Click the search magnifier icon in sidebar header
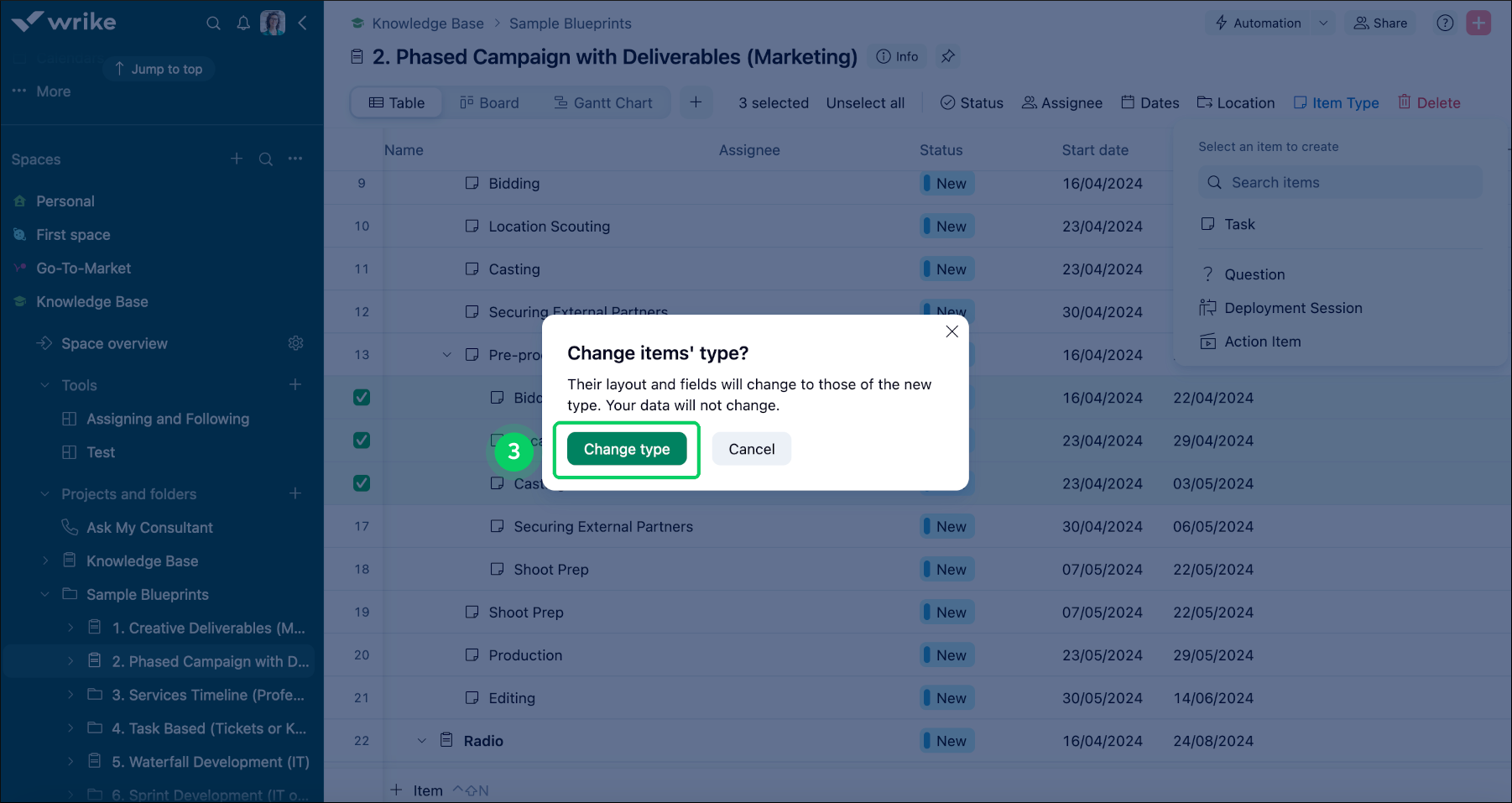The image size is (1512, 803). pyautogui.click(x=214, y=23)
